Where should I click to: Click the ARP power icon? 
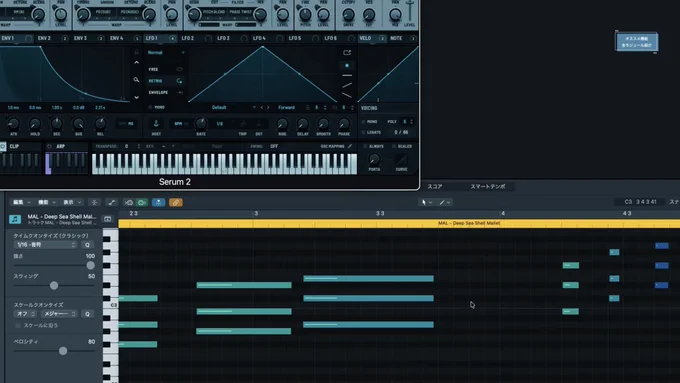[49, 147]
